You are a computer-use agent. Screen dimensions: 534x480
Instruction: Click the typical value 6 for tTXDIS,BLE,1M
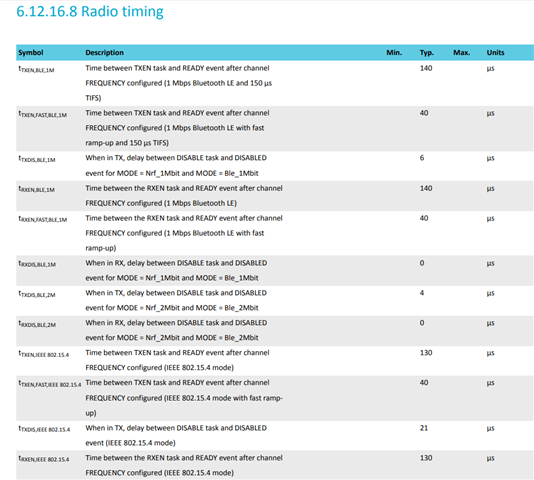pos(422,158)
